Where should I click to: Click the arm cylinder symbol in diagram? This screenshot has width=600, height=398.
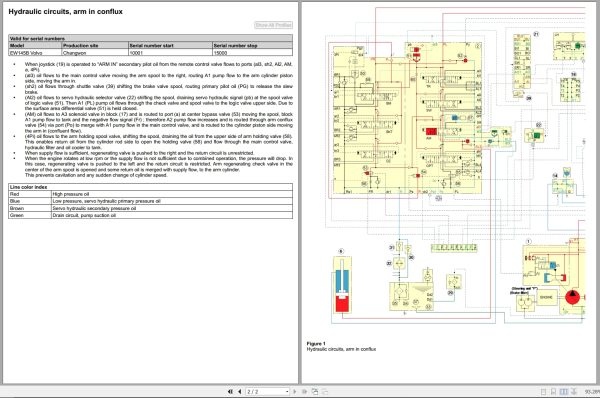[x=342, y=285]
